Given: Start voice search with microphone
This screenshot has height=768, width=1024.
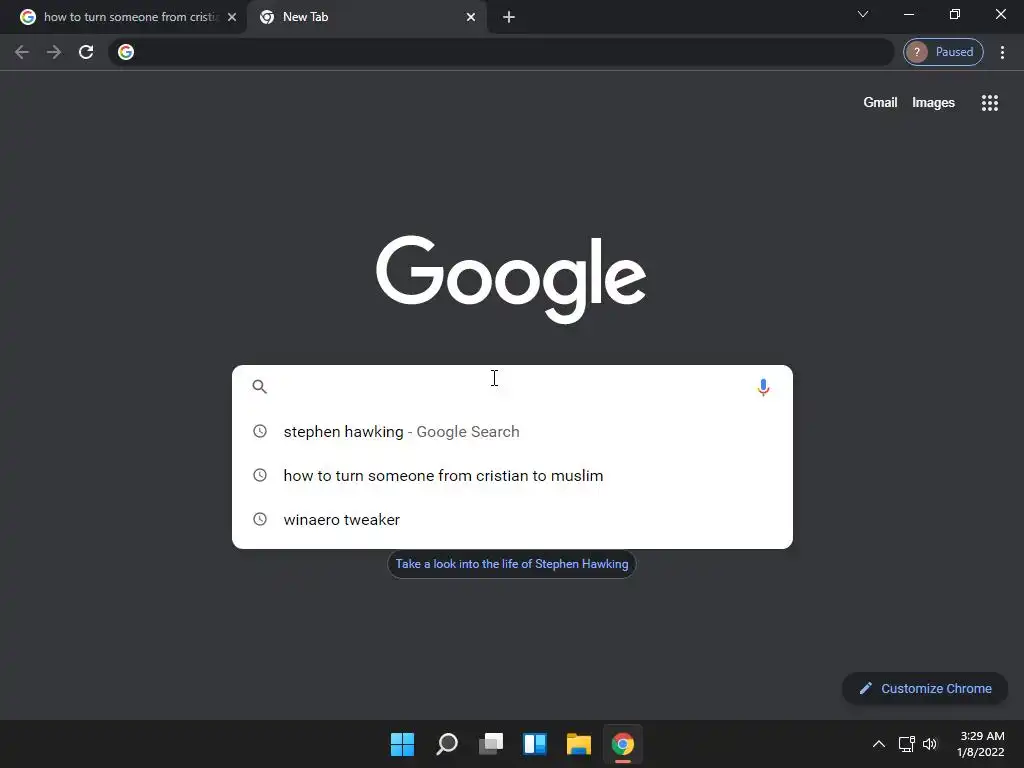Looking at the screenshot, I should click(x=763, y=387).
